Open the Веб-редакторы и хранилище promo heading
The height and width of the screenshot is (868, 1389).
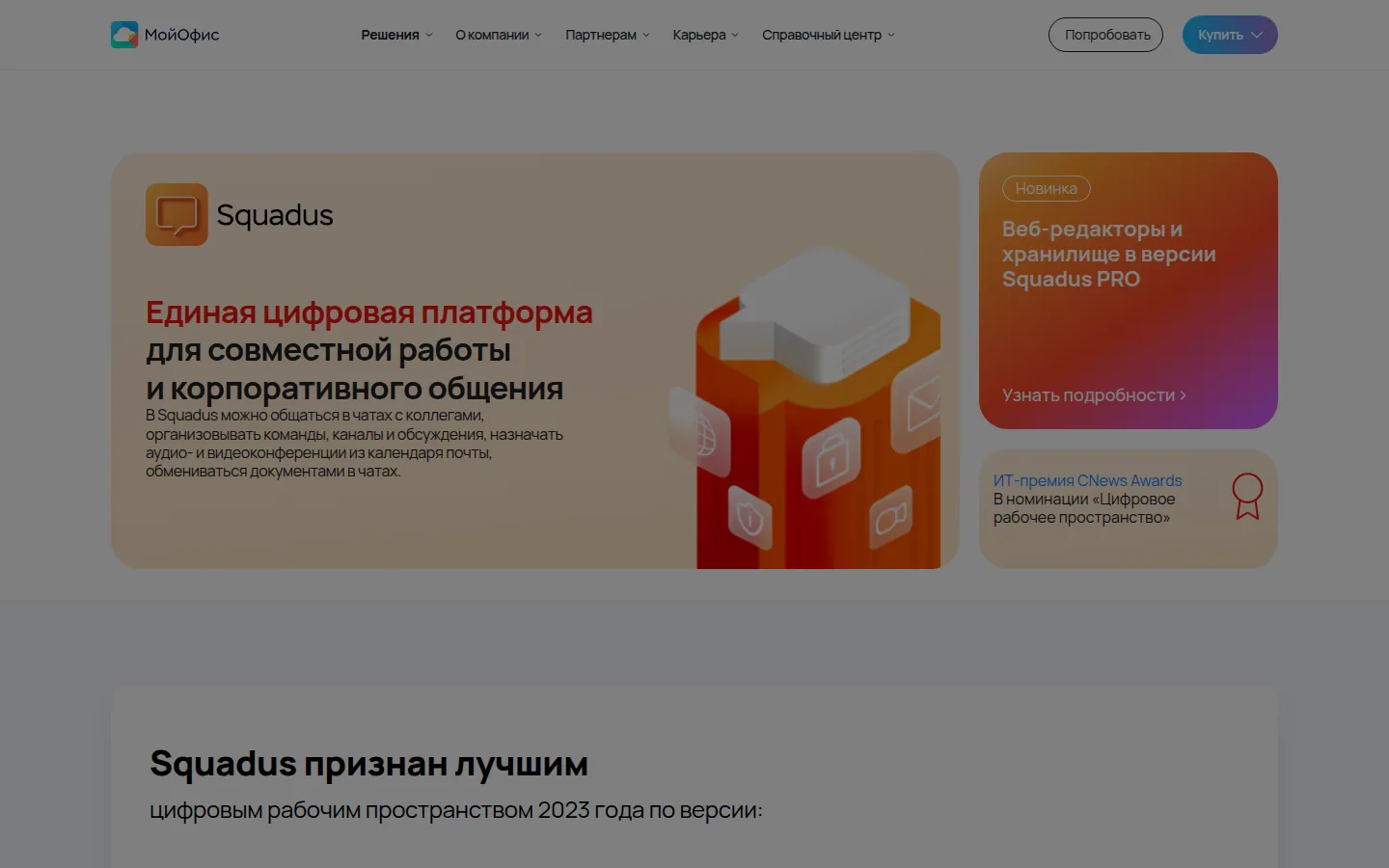(x=1108, y=254)
